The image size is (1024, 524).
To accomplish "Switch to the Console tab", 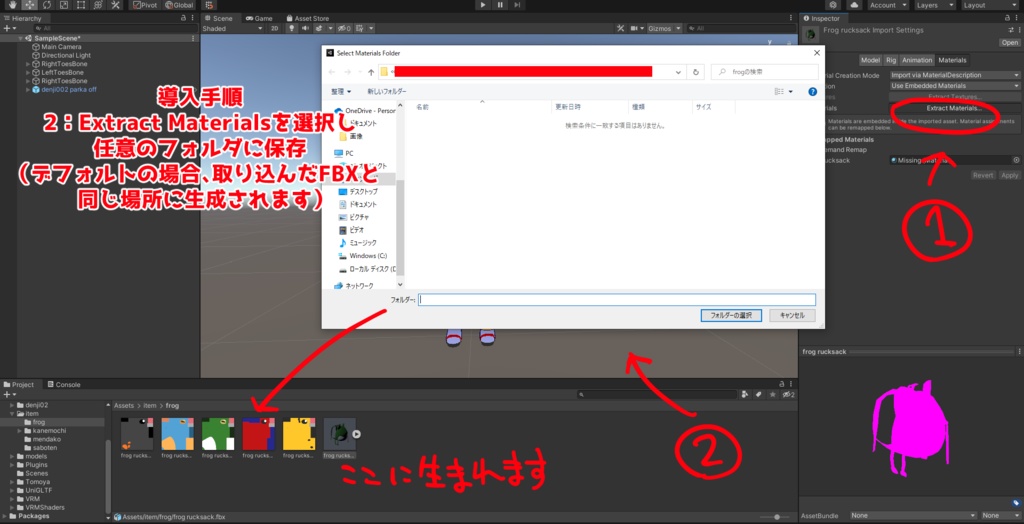I will point(66,385).
